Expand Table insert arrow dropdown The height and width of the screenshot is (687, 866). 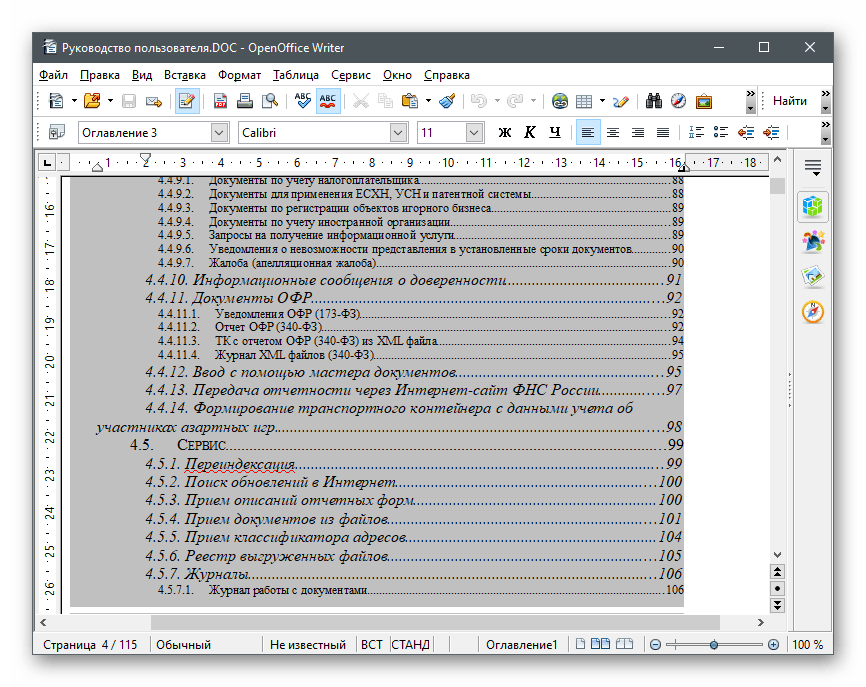coord(602,101)
